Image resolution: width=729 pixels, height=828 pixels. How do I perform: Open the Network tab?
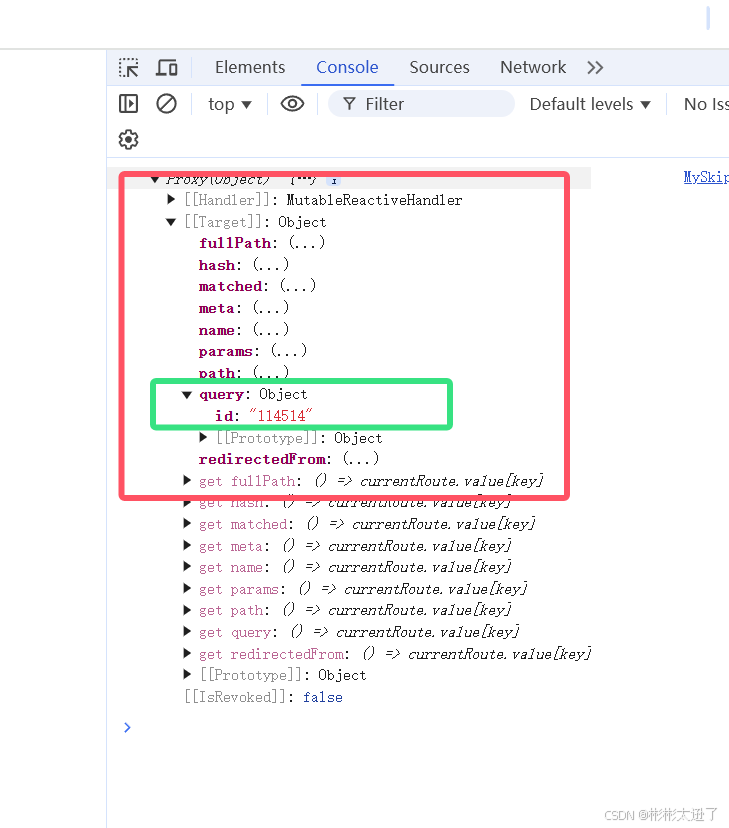[x=533, y=67]
